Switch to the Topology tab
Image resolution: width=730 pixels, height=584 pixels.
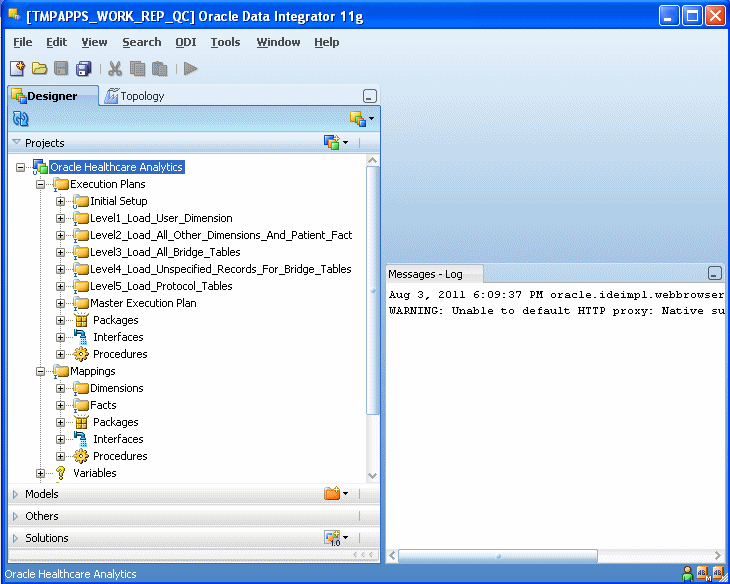coord(134,96)
